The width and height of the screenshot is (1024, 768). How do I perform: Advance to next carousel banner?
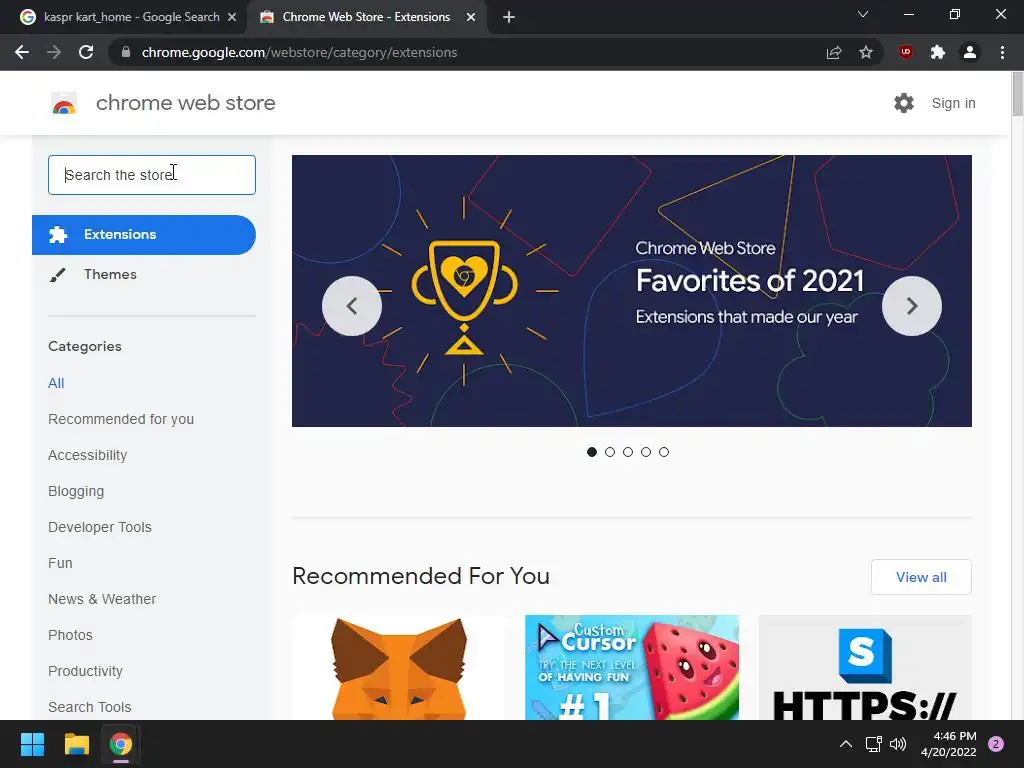(x=912, y=306)
